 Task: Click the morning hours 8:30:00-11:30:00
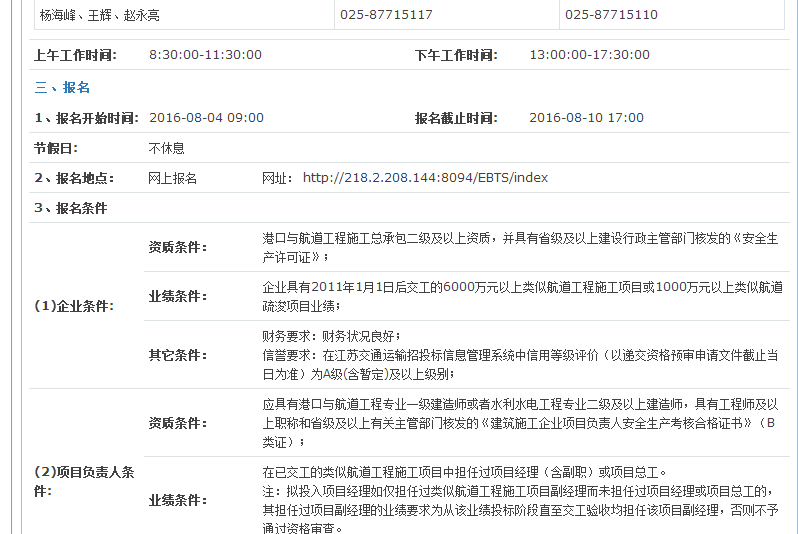click(x=205, y=55)
